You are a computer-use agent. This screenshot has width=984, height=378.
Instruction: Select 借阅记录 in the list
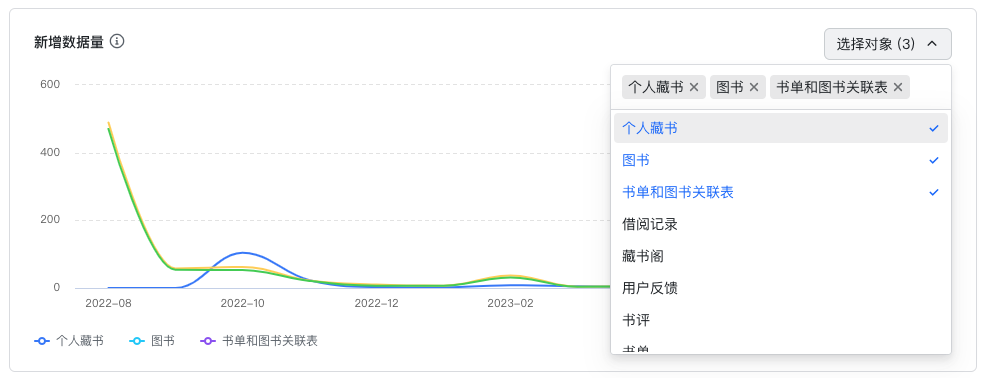(x=781, y=224)
